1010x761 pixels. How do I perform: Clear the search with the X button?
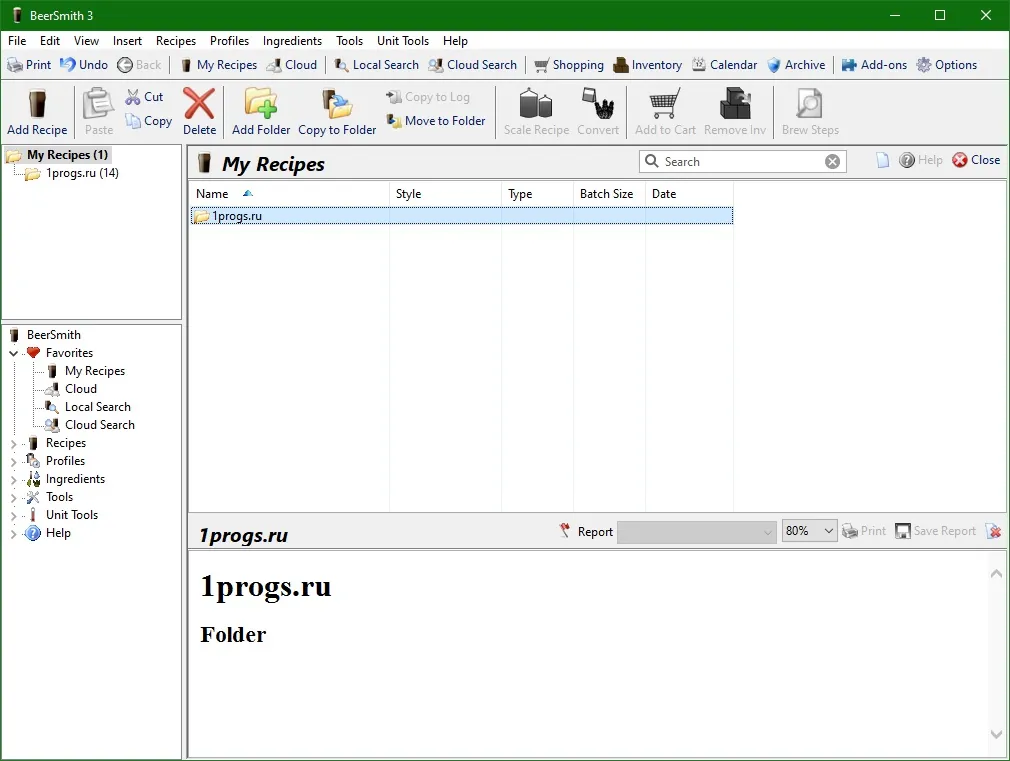tap(832, 162)
